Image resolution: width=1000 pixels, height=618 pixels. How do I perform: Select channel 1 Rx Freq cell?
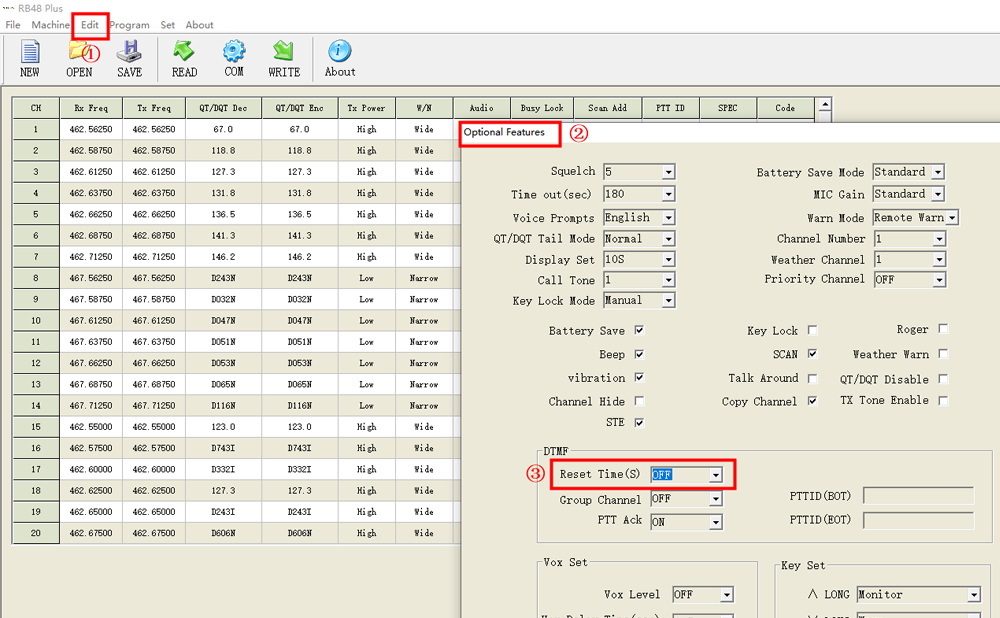coord(91,129)
